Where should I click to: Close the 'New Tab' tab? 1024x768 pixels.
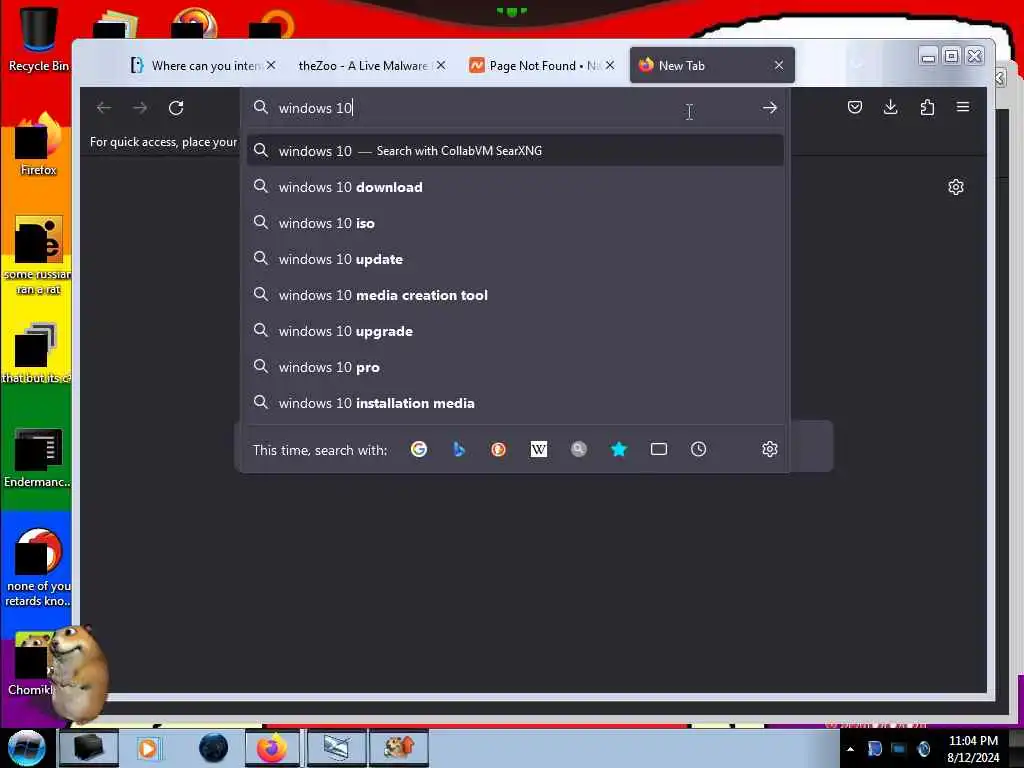tap(778, 65)
